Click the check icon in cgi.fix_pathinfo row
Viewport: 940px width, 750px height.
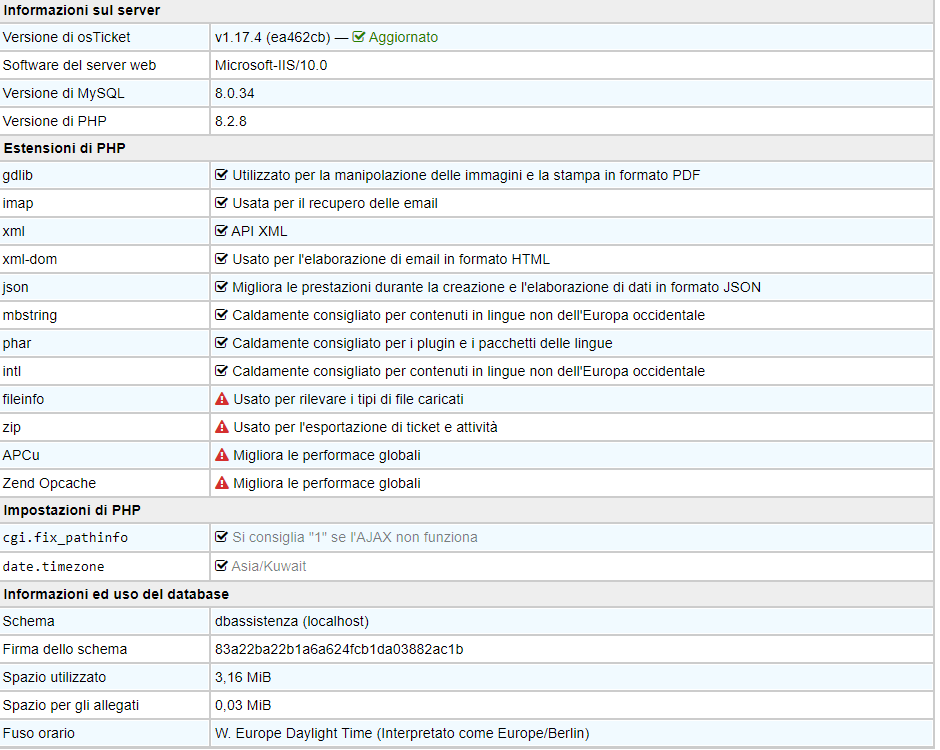pyautogui.click(x=221, y=537)
